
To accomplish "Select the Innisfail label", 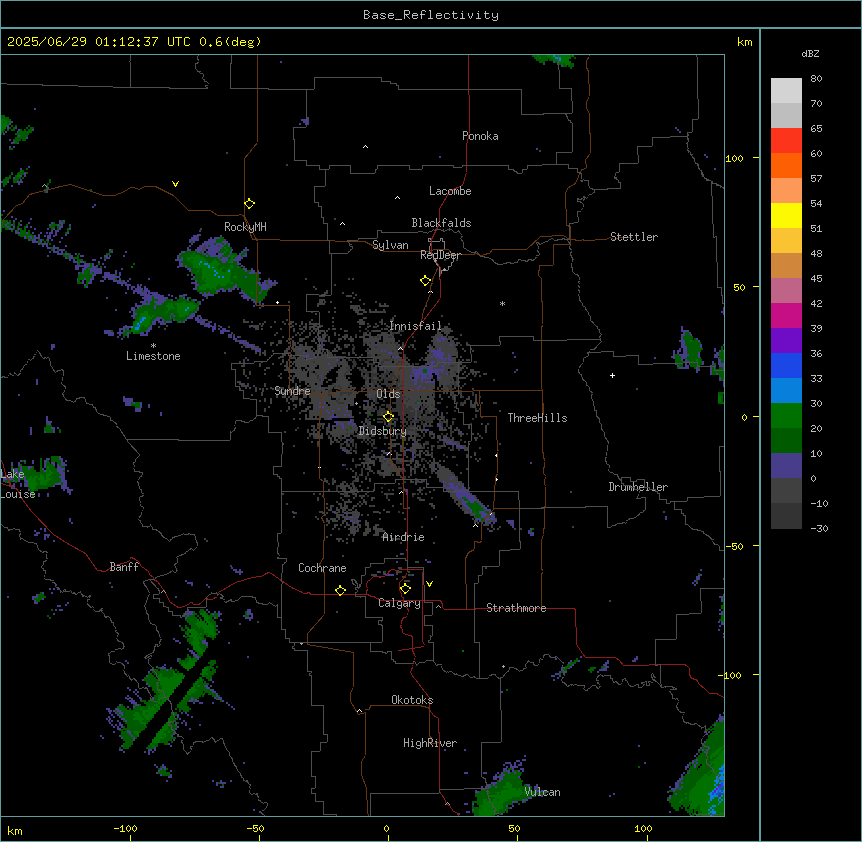I will 416,326.
